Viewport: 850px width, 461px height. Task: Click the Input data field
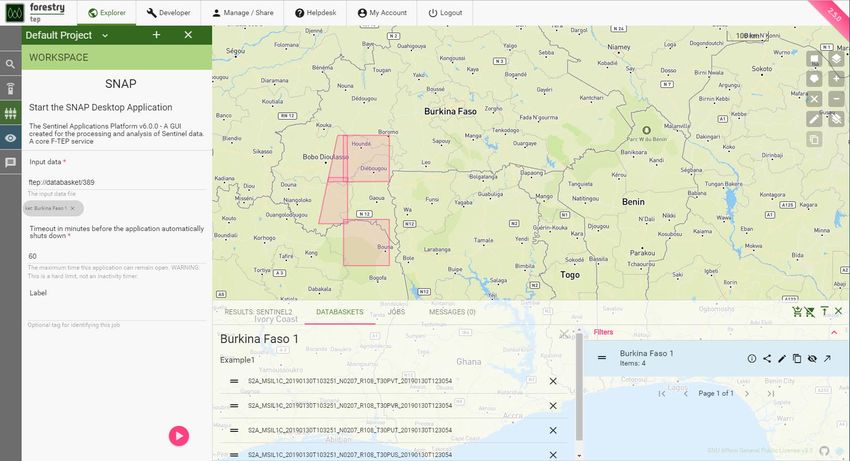(117, 182)
